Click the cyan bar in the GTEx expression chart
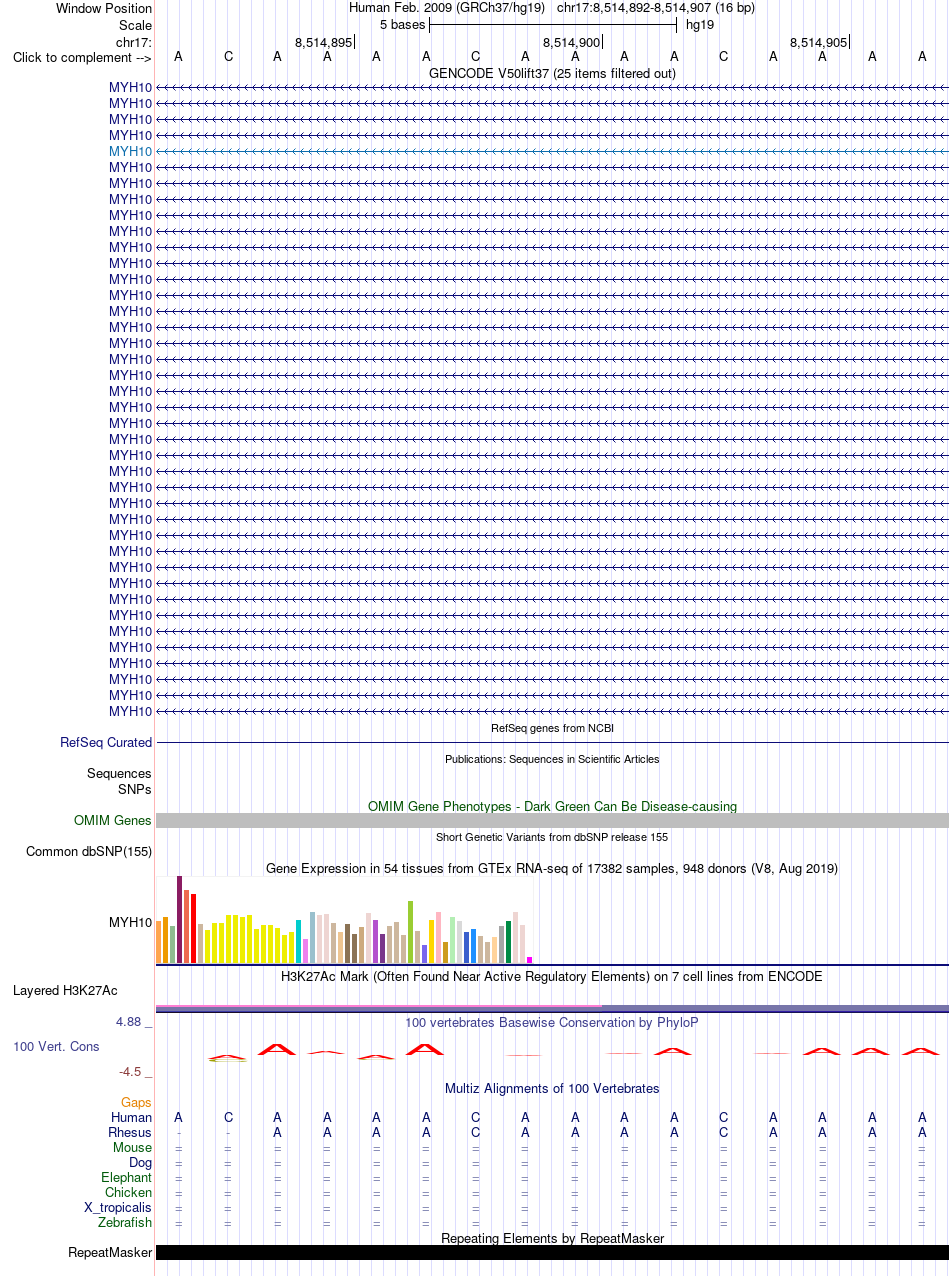The image size is (950, 1276). click(299, 942)
